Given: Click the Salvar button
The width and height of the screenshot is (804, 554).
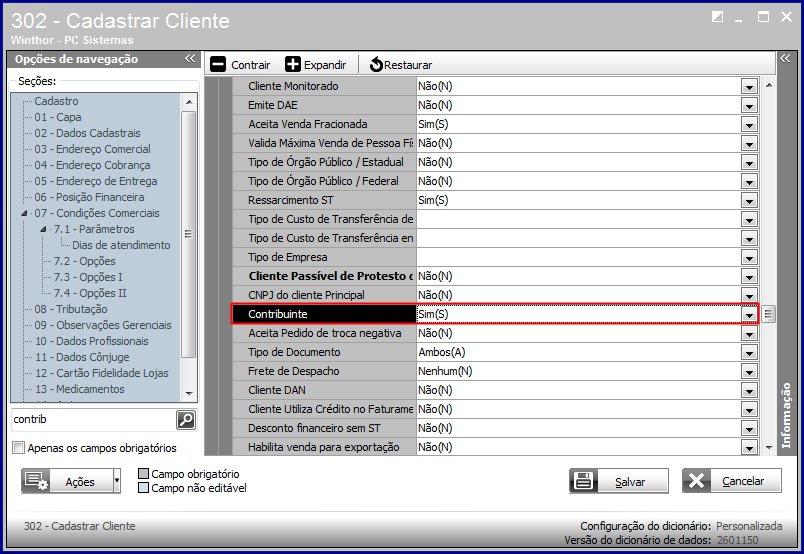Looking at the screenshot, I should [x=619, y=481].
